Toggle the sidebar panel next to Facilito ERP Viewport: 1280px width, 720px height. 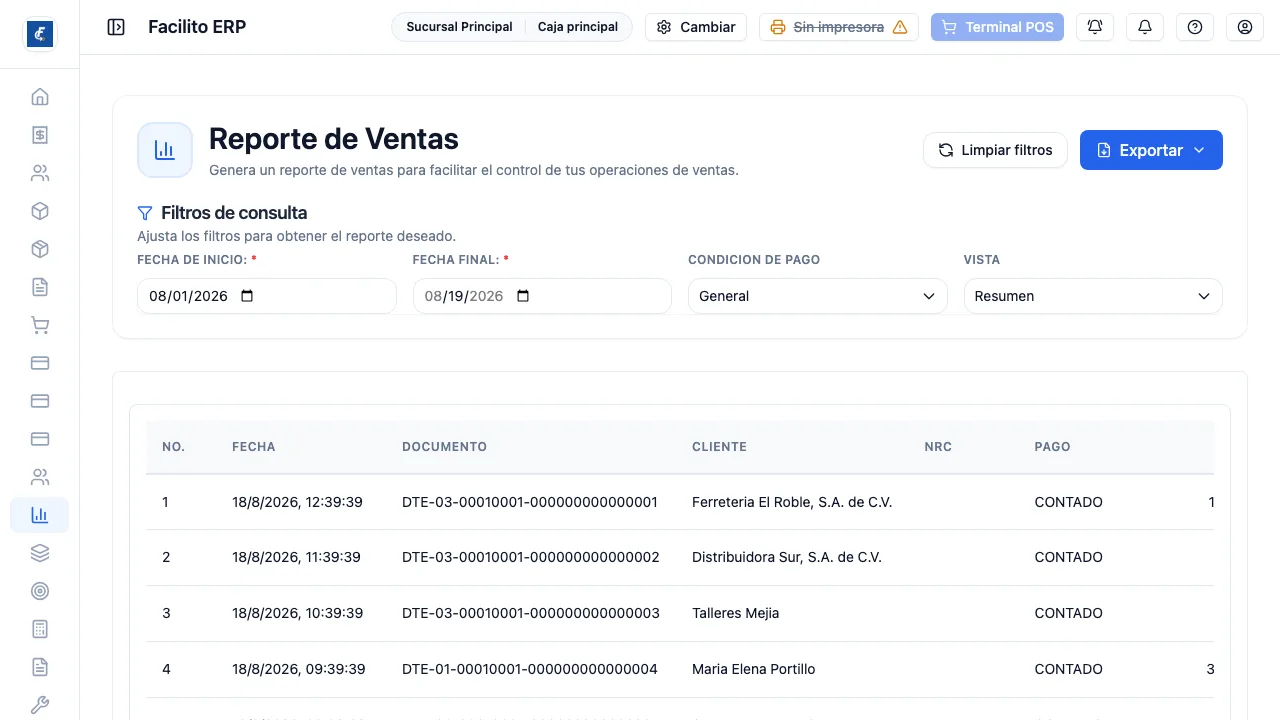point(116,27)
